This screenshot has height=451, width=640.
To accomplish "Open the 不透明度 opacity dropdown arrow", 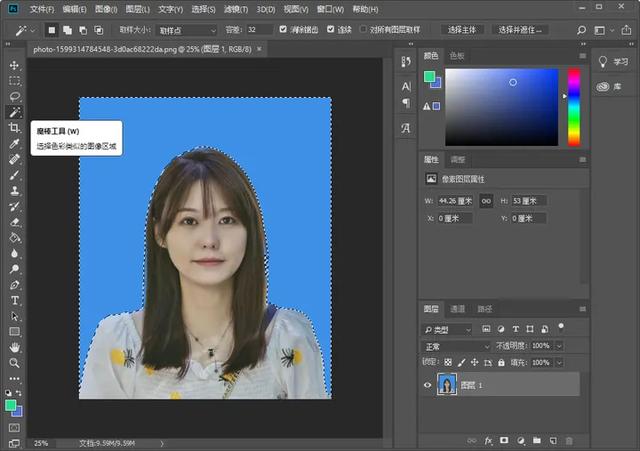I will click(x=559, y=346).
